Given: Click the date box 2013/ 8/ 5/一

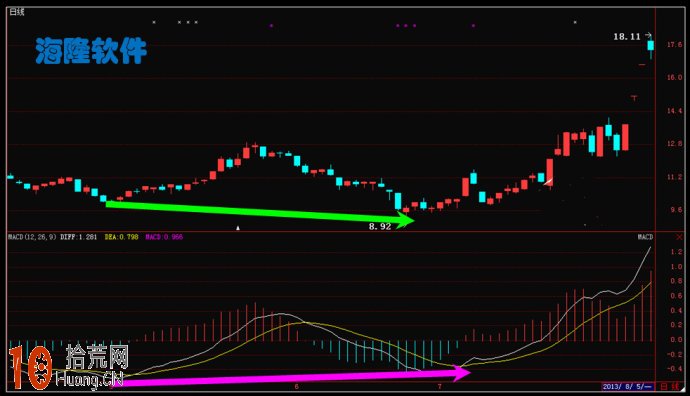Looking at the screenshot, I should point(628,387).
